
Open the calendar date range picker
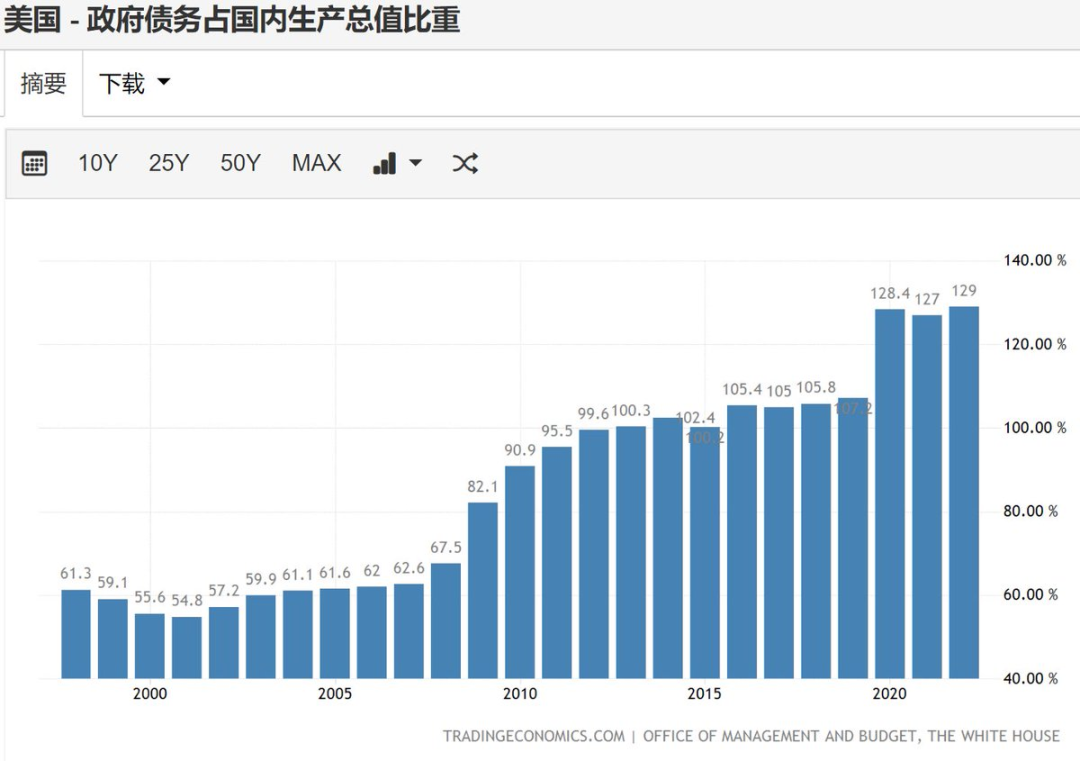coord(35,163)
